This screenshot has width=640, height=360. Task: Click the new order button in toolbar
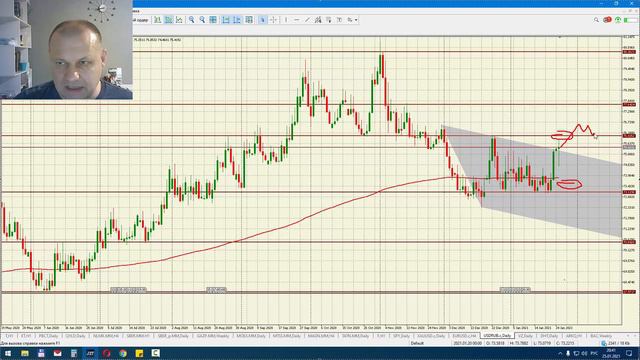coord(141,20)
